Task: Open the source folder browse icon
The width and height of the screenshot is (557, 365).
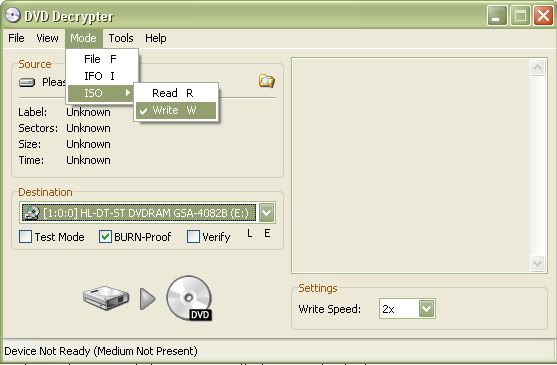Action: point(266,81)
